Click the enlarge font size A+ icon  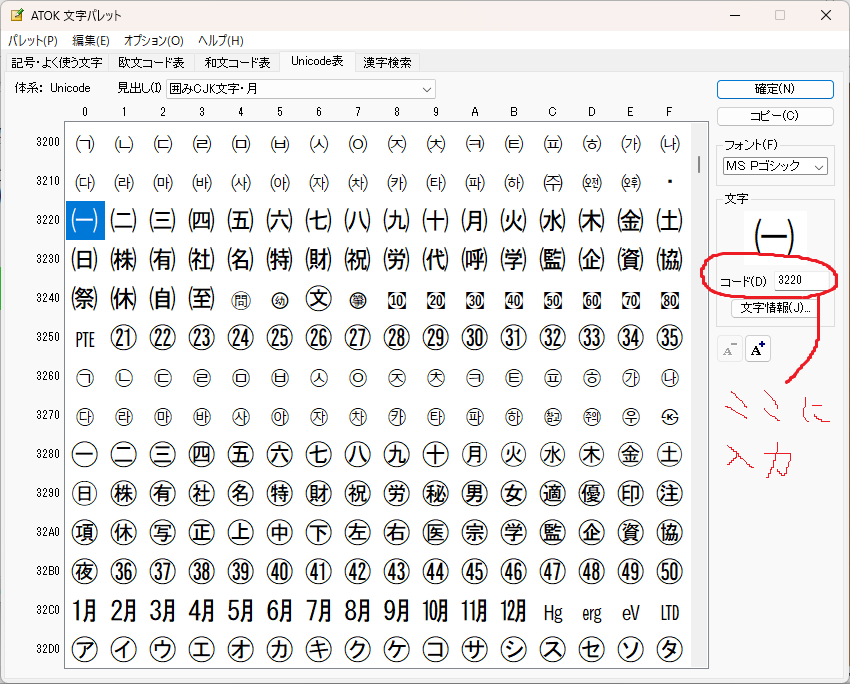pyautogui.click(x=758, y=349)
